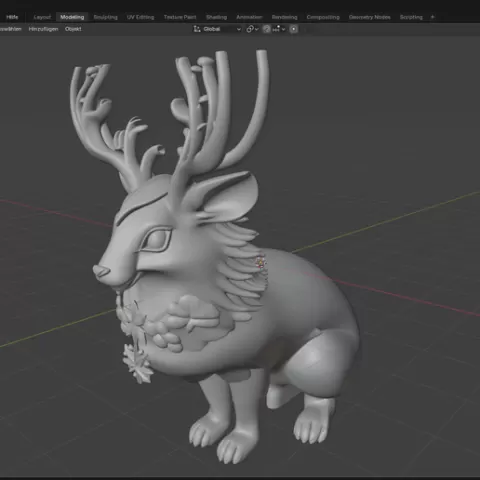
Task: Switch to the Texture Paint tab
Action: tap(180, 17)
